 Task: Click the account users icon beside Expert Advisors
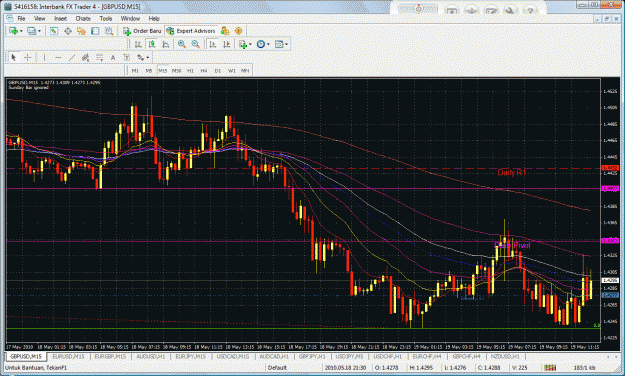click(x=225, y=31)
